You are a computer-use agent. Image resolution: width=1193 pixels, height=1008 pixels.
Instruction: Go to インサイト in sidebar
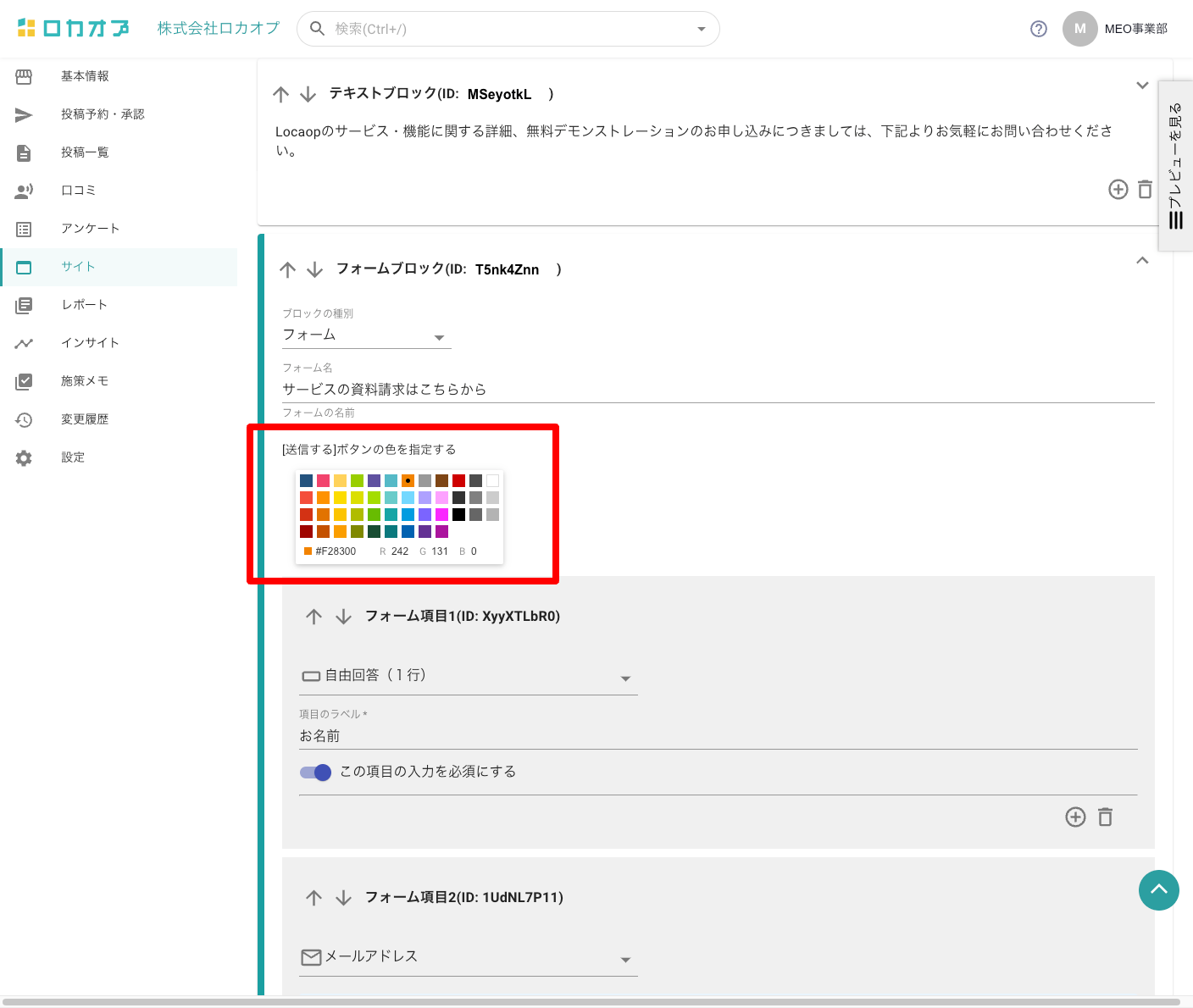click(x=90, y=343)
